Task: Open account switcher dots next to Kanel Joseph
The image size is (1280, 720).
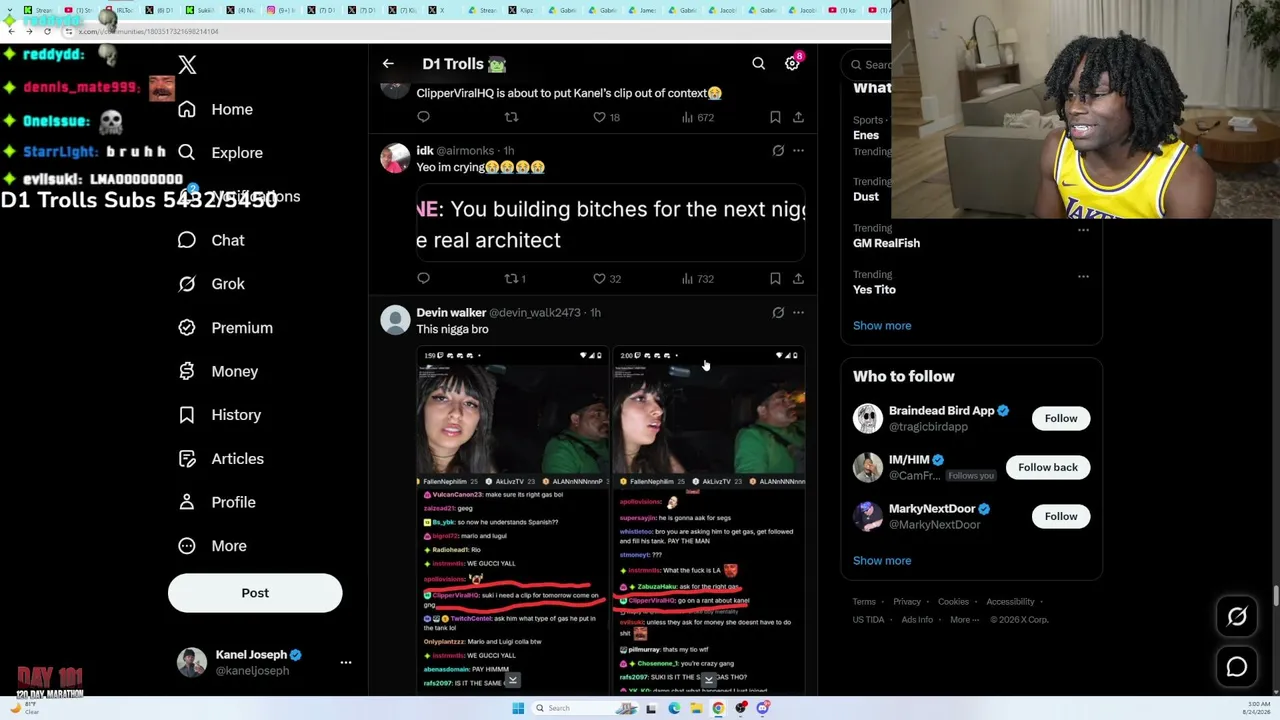Action: tap(346, 662)
